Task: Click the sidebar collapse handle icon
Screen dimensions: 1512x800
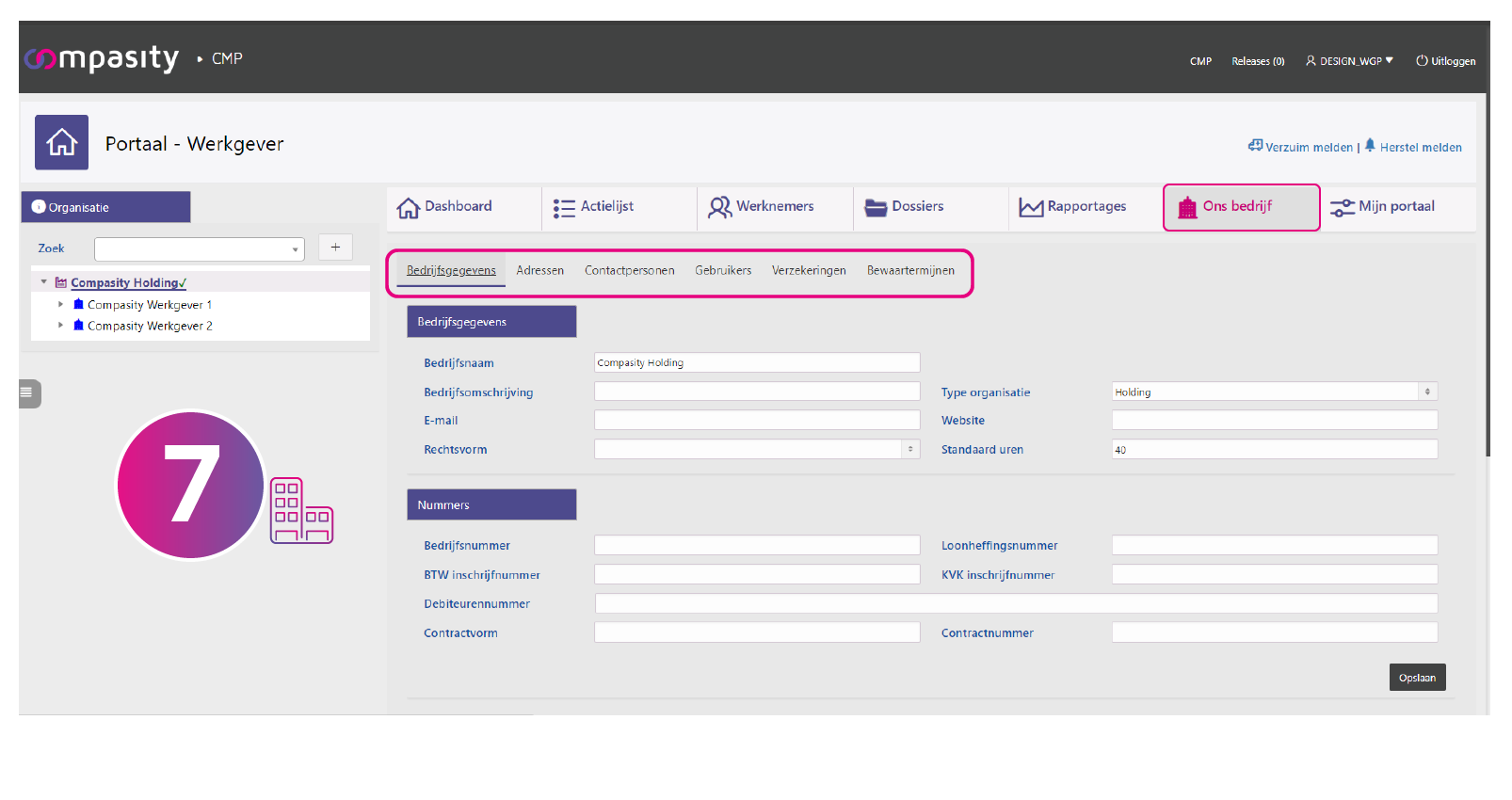Action: click(29, 392)
